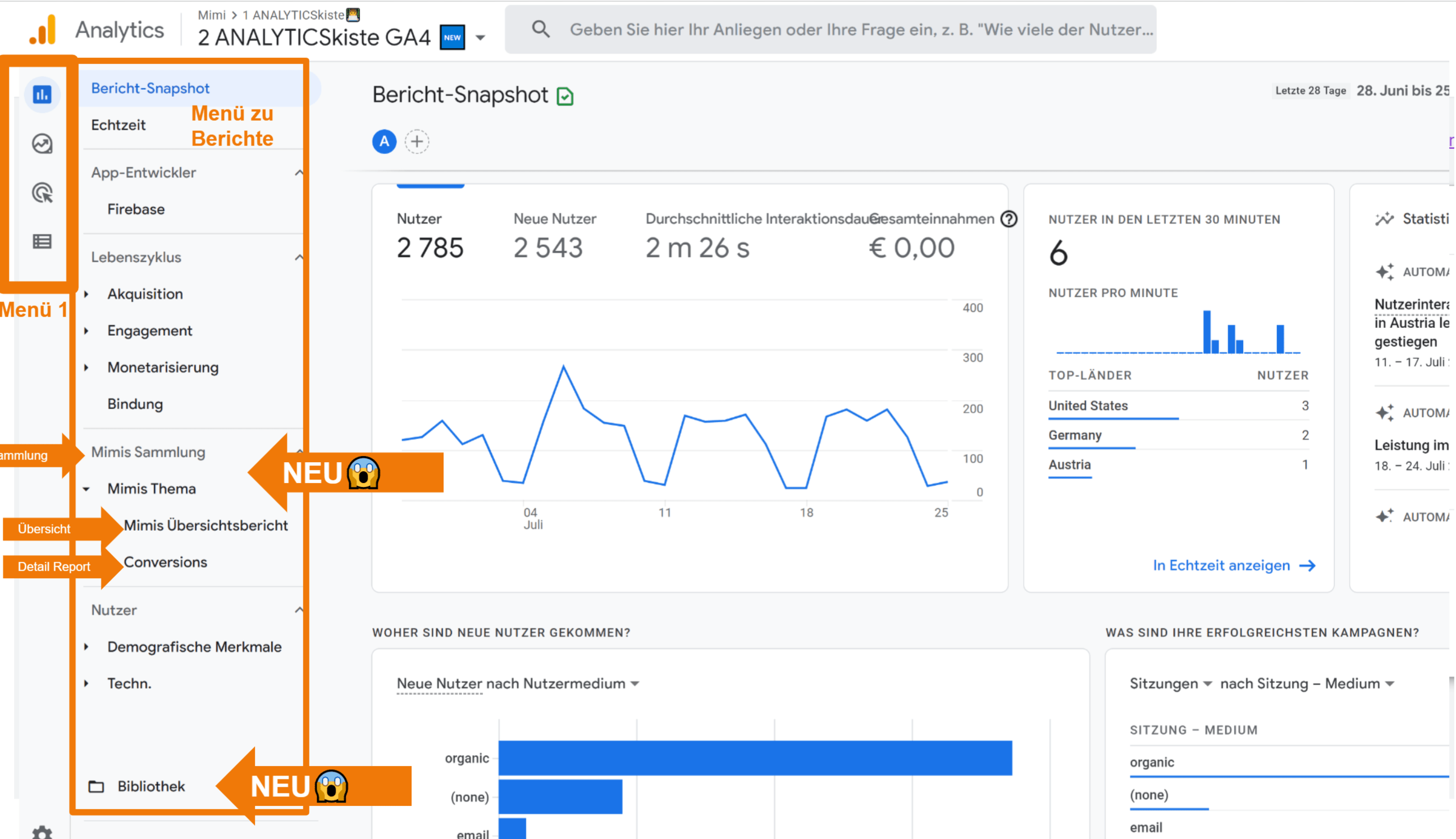Open 'Neue Nutzer nach Nutzermedium' dropdown
Image resolution: width=1456 pixels, height=839 pixels.
(635, 684)
